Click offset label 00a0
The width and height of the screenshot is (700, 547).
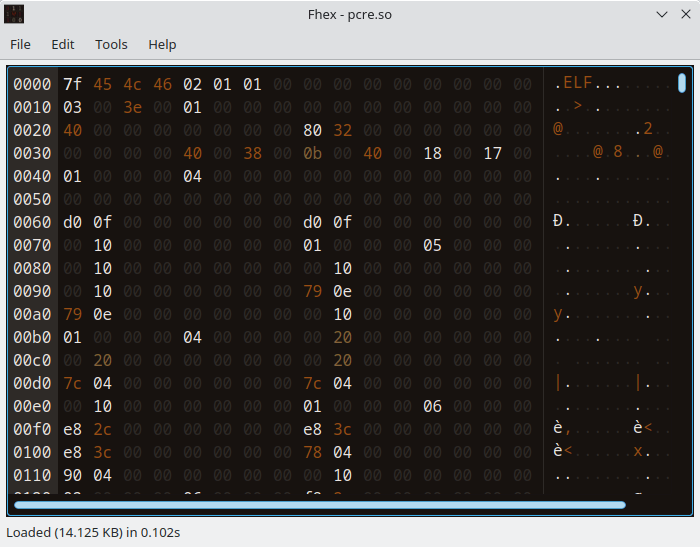(32, 315)
